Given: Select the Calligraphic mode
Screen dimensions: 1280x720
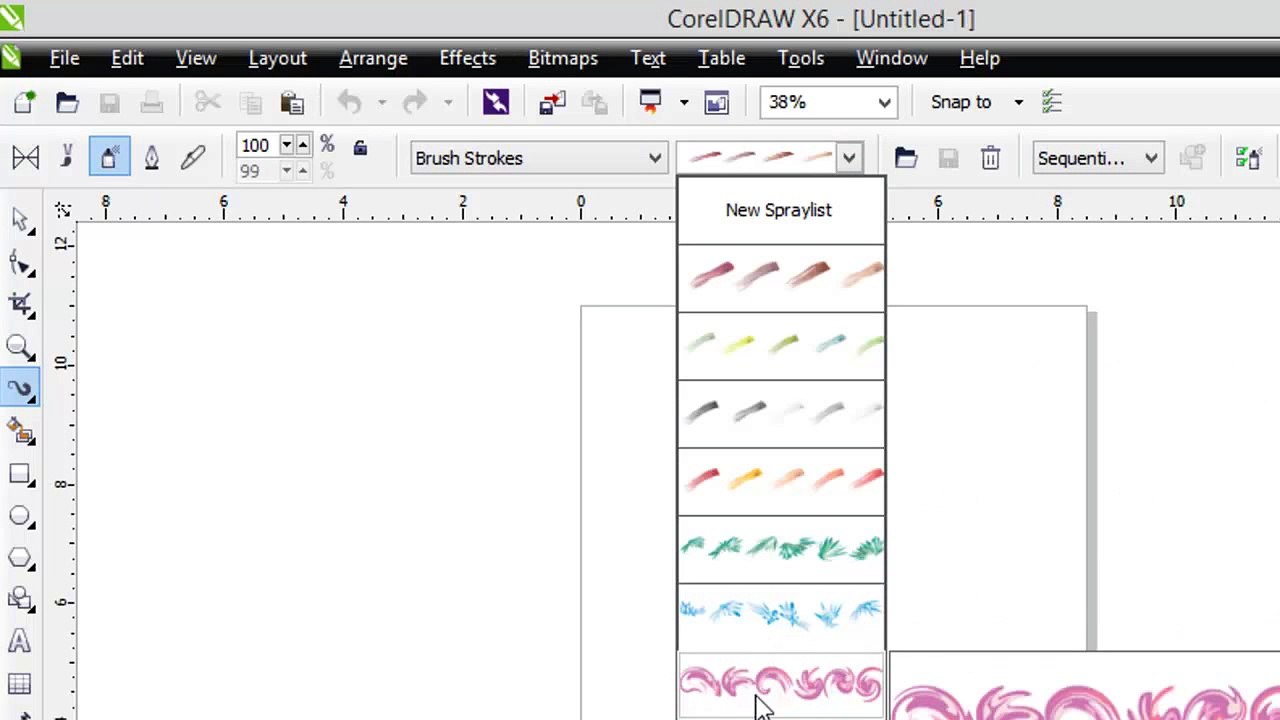Looking at the screenshot, I should tap(152, 158).
